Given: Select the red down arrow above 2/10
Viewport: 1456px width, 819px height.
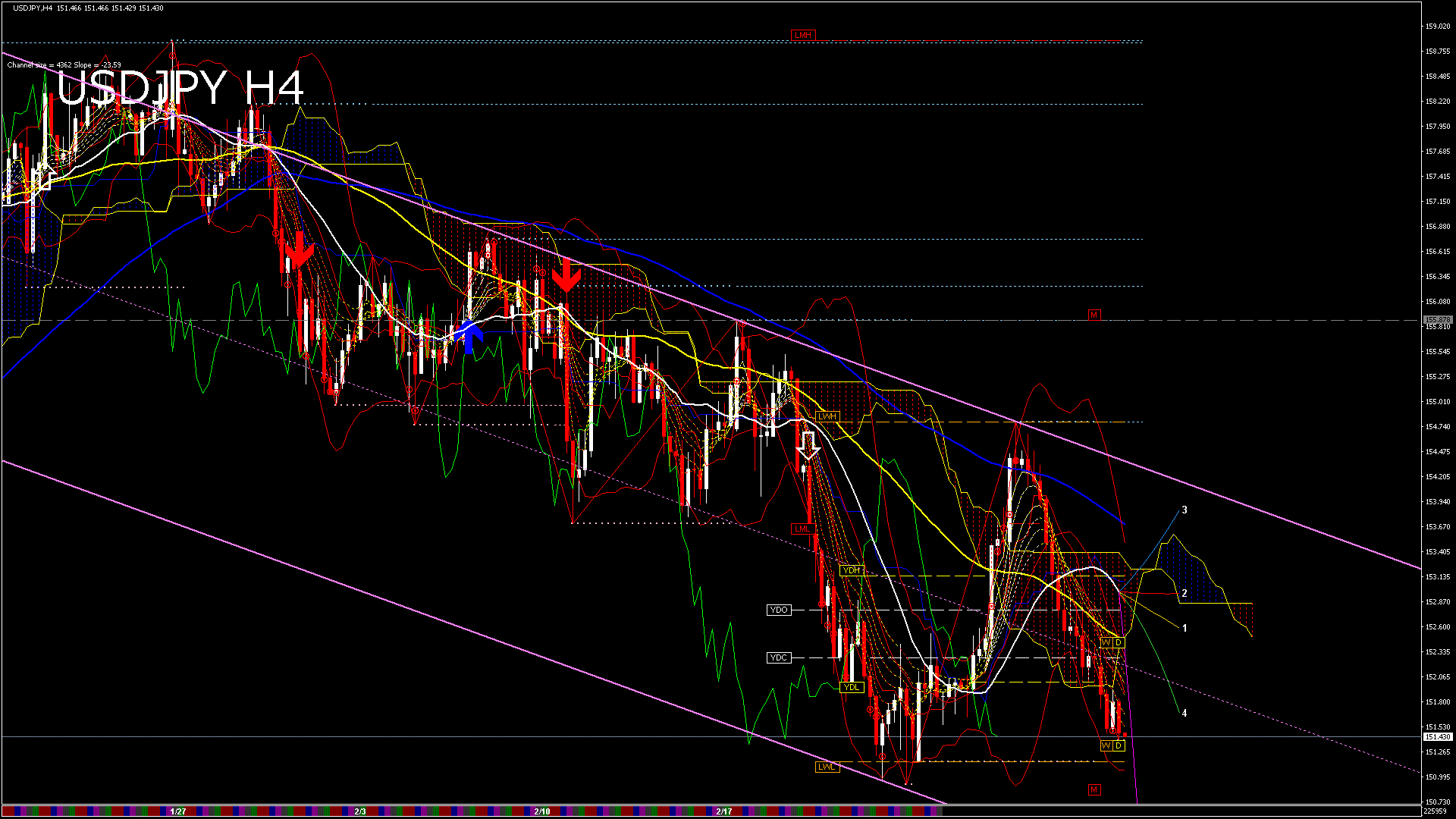Looking at the screenshot, I should (x=566, y=275).
